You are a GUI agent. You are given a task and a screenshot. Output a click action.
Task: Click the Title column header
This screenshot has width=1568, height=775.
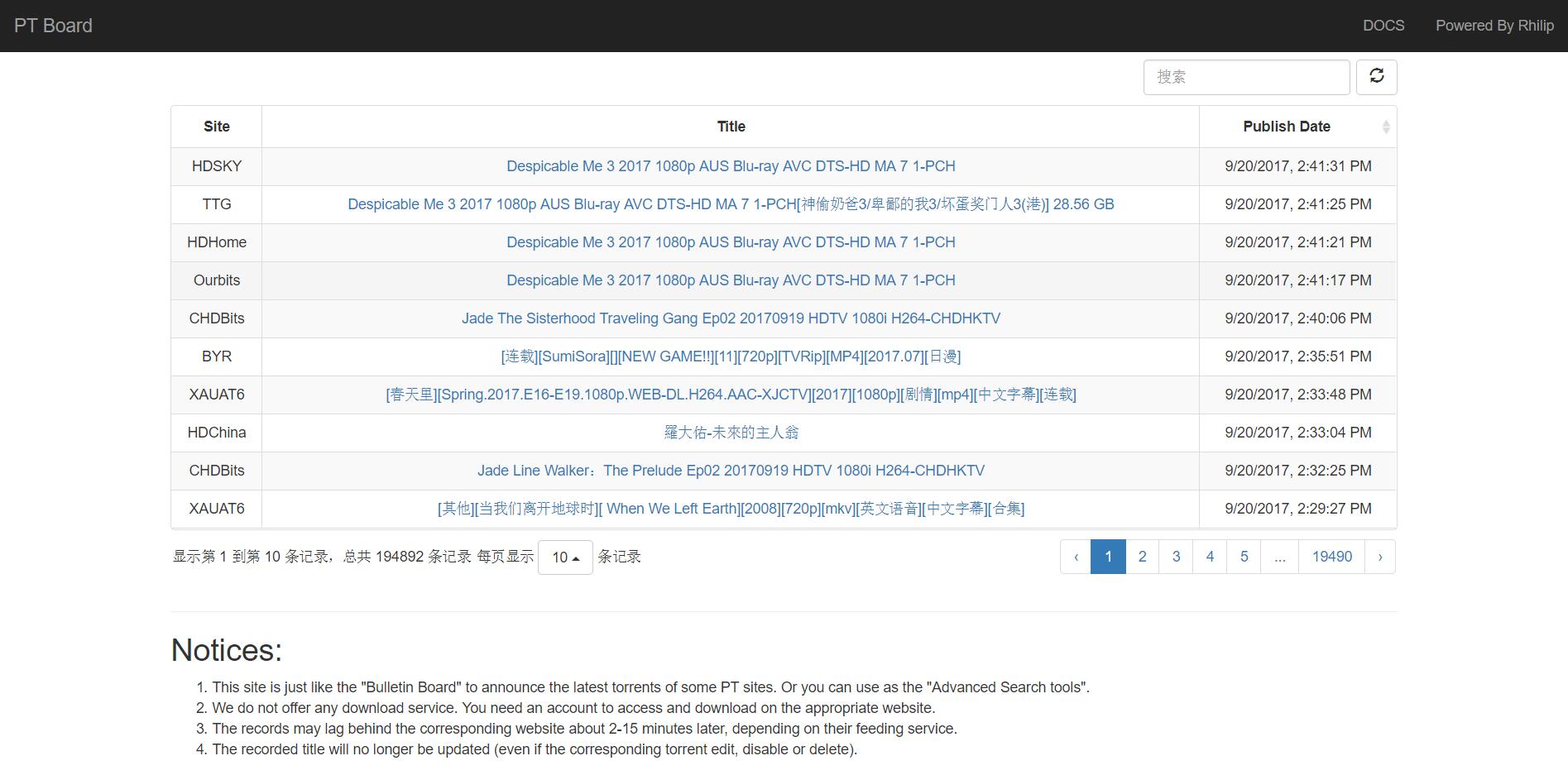pos(731,127)
